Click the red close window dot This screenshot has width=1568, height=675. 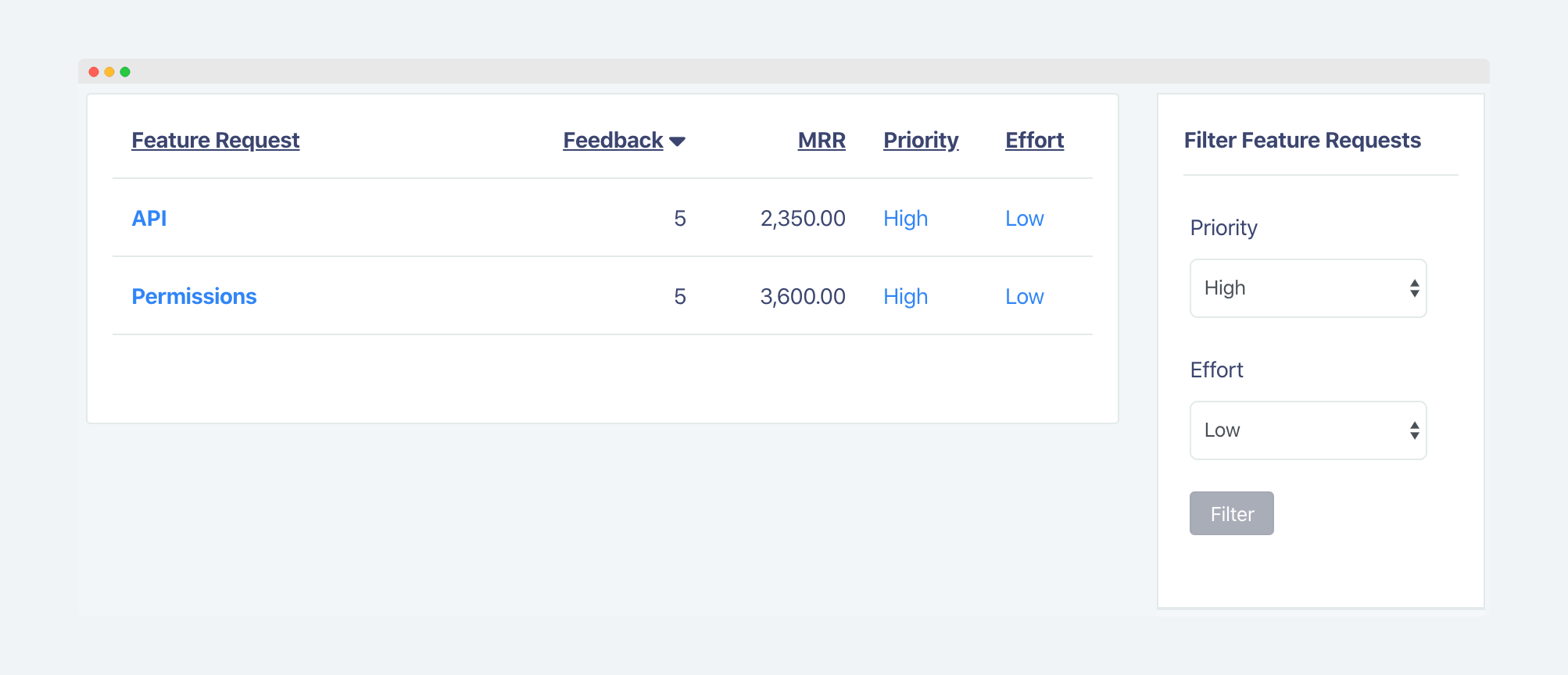point(94,72)
